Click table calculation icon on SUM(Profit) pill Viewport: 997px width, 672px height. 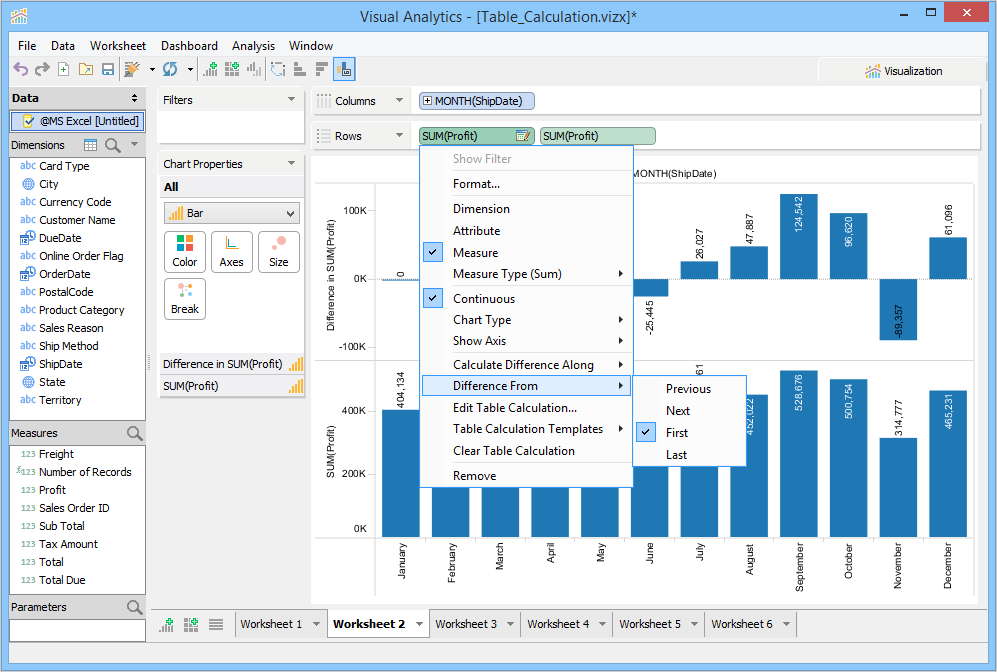click(523, 136)
